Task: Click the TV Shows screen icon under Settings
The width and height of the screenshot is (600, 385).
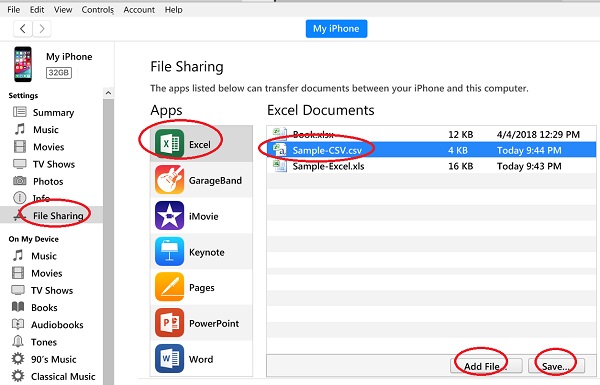Action: click(x=20, y=164)
